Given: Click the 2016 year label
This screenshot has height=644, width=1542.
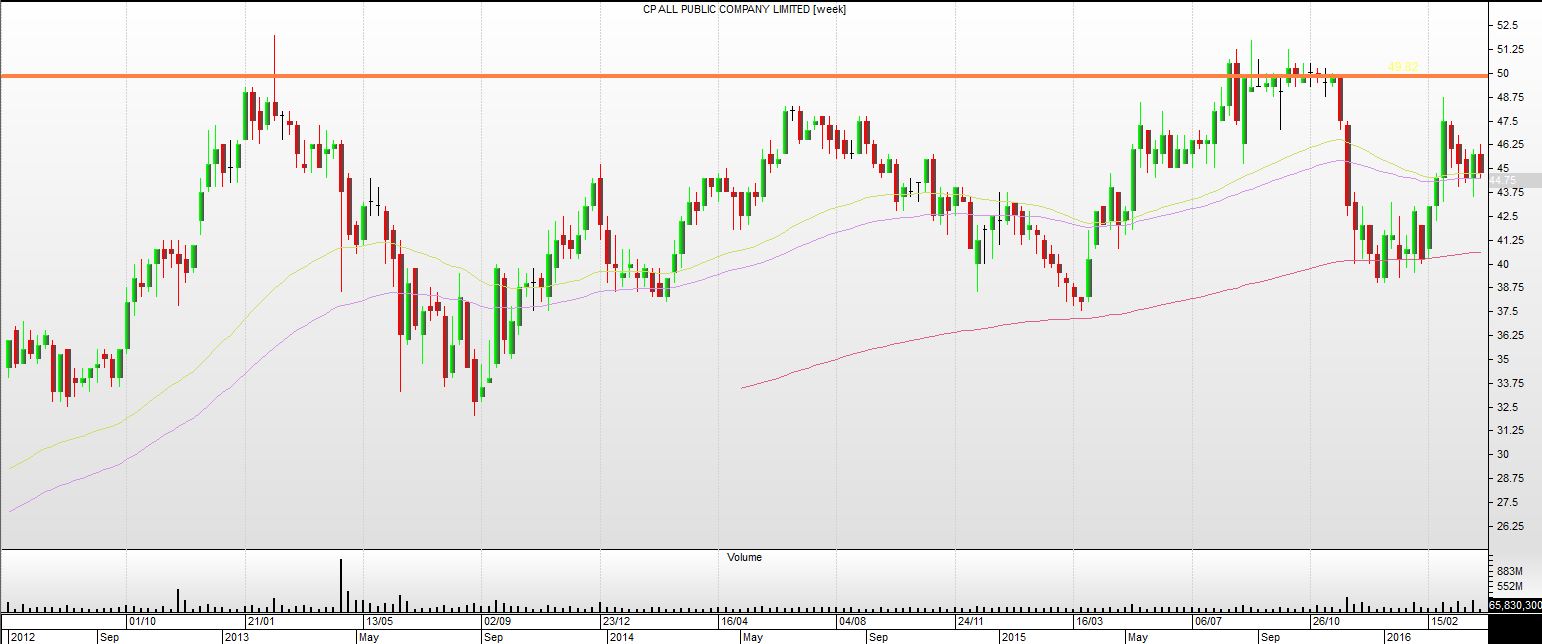Looking at the screenshot, I should click(x=1398, y=637).
